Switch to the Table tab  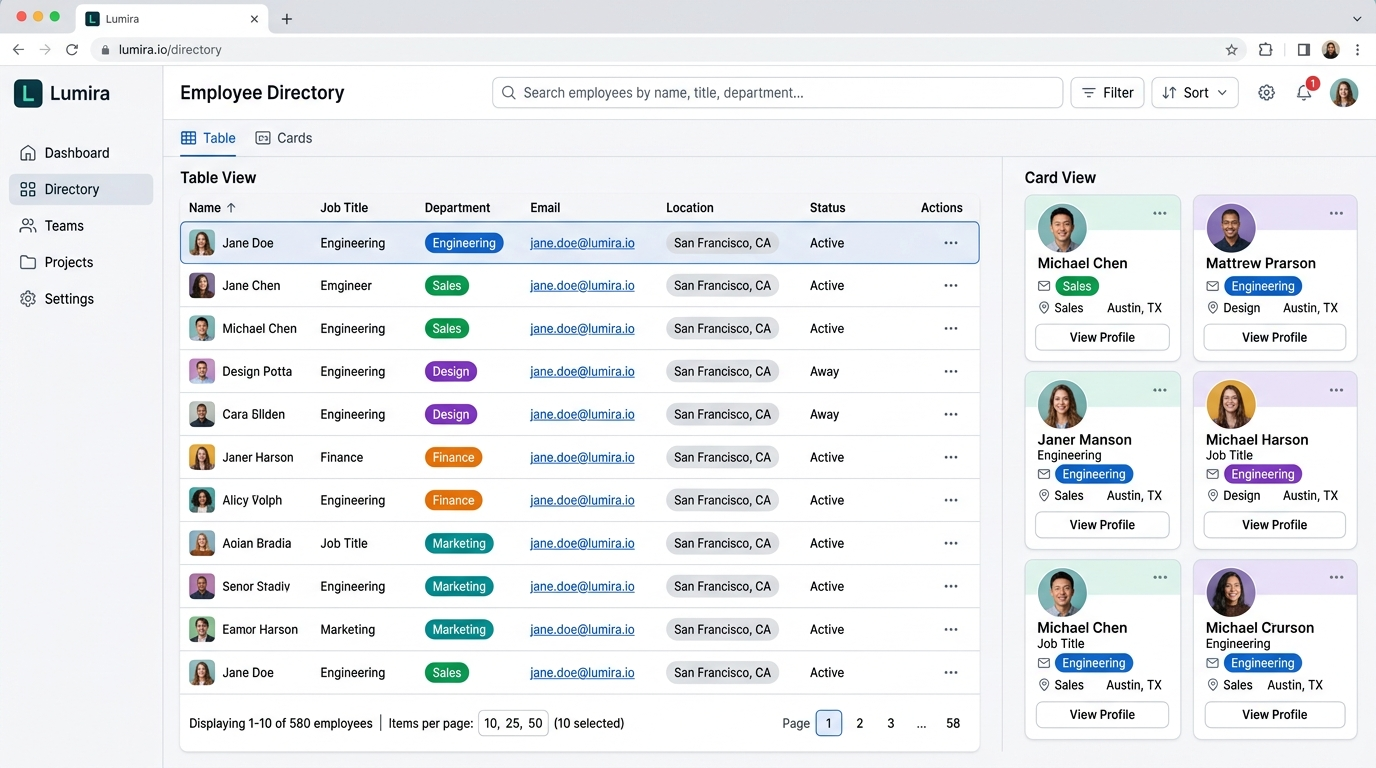[x=208, y=138]
